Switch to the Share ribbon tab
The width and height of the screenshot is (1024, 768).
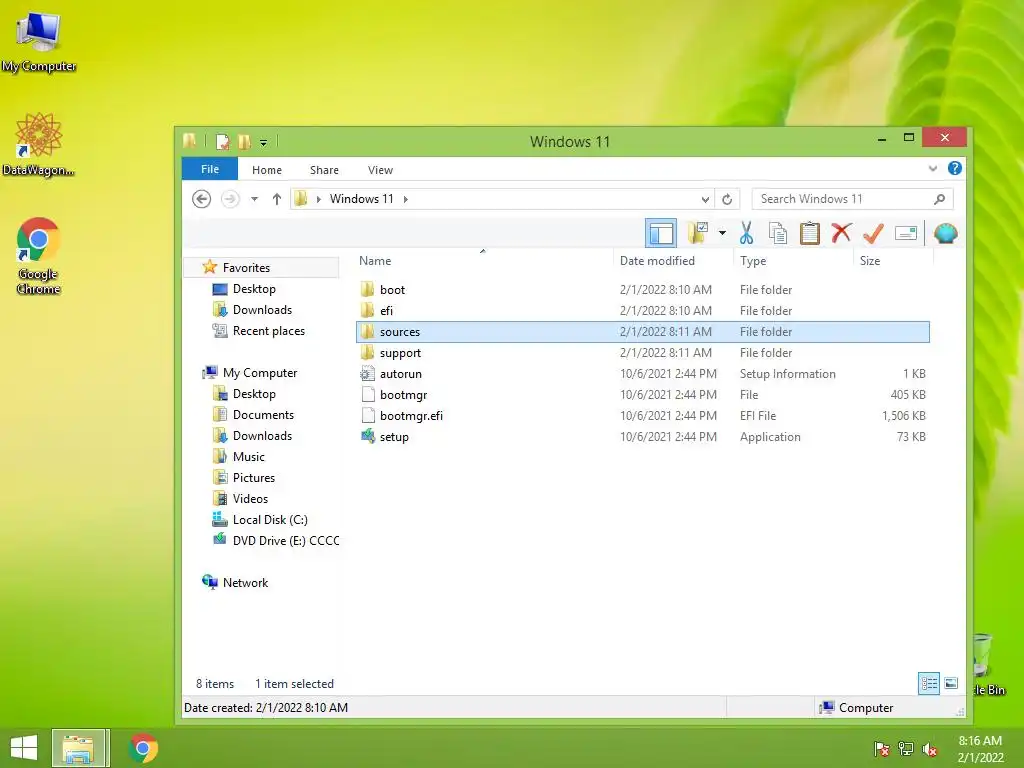pos(324,170)
